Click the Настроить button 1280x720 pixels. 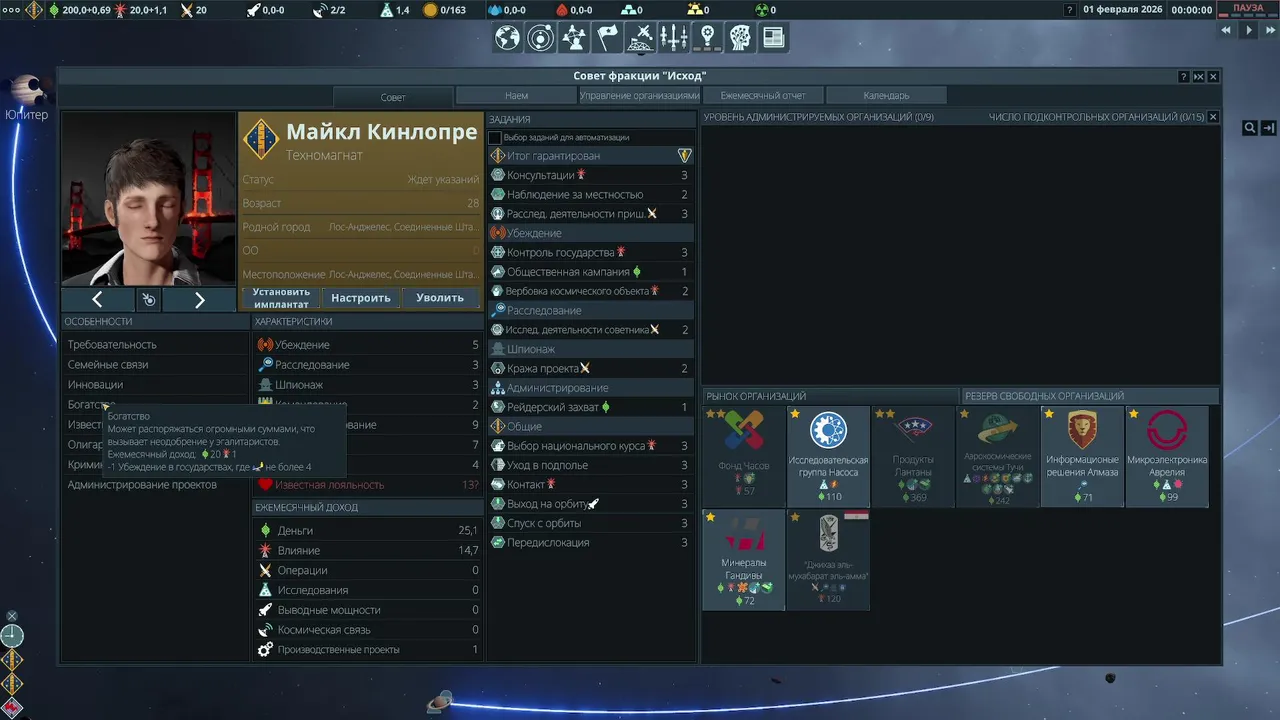point(361,298)
